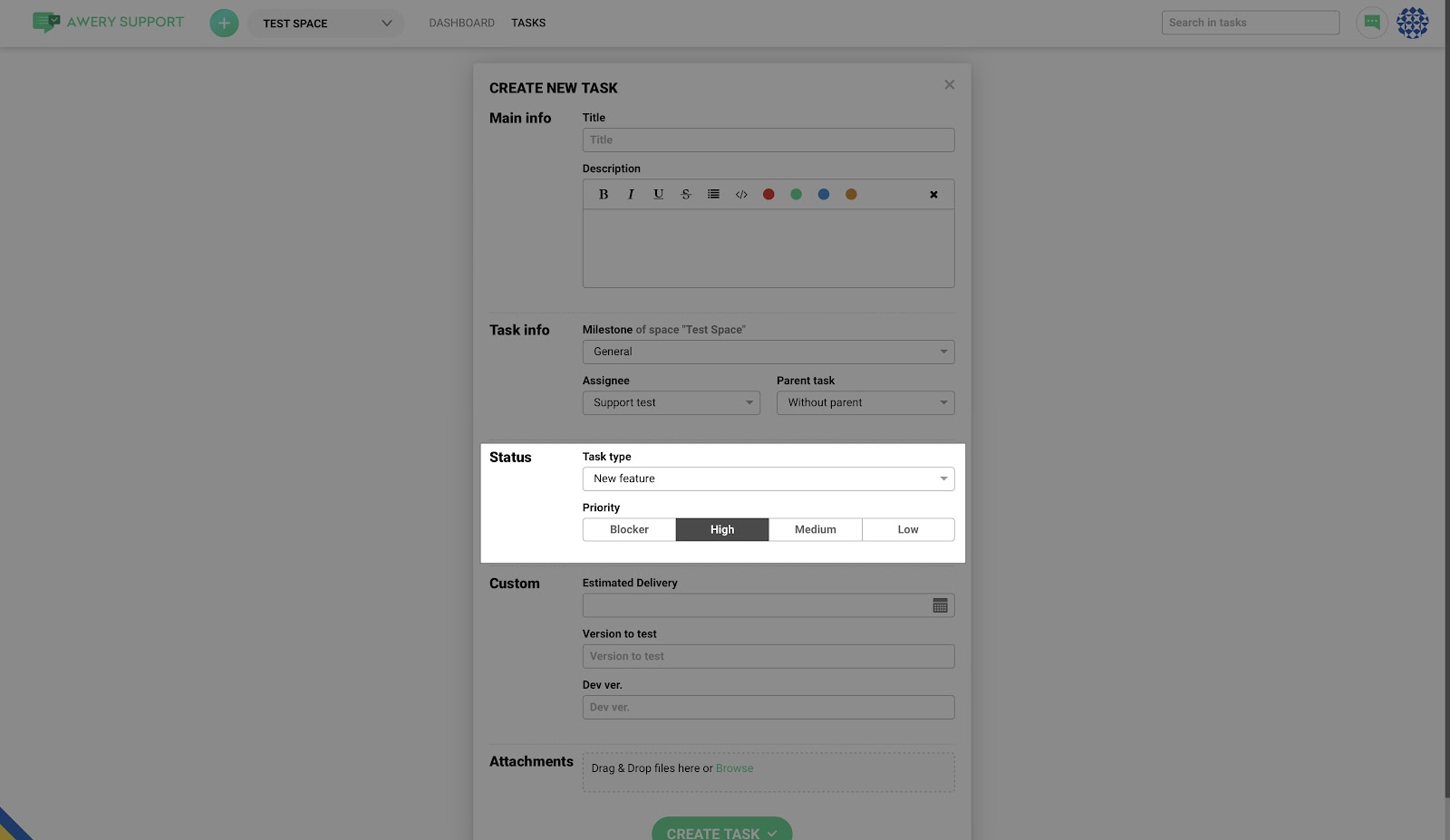The image size is (1450, 840).
Task: Open the chat messages icon
Action: pos(1371,23)
